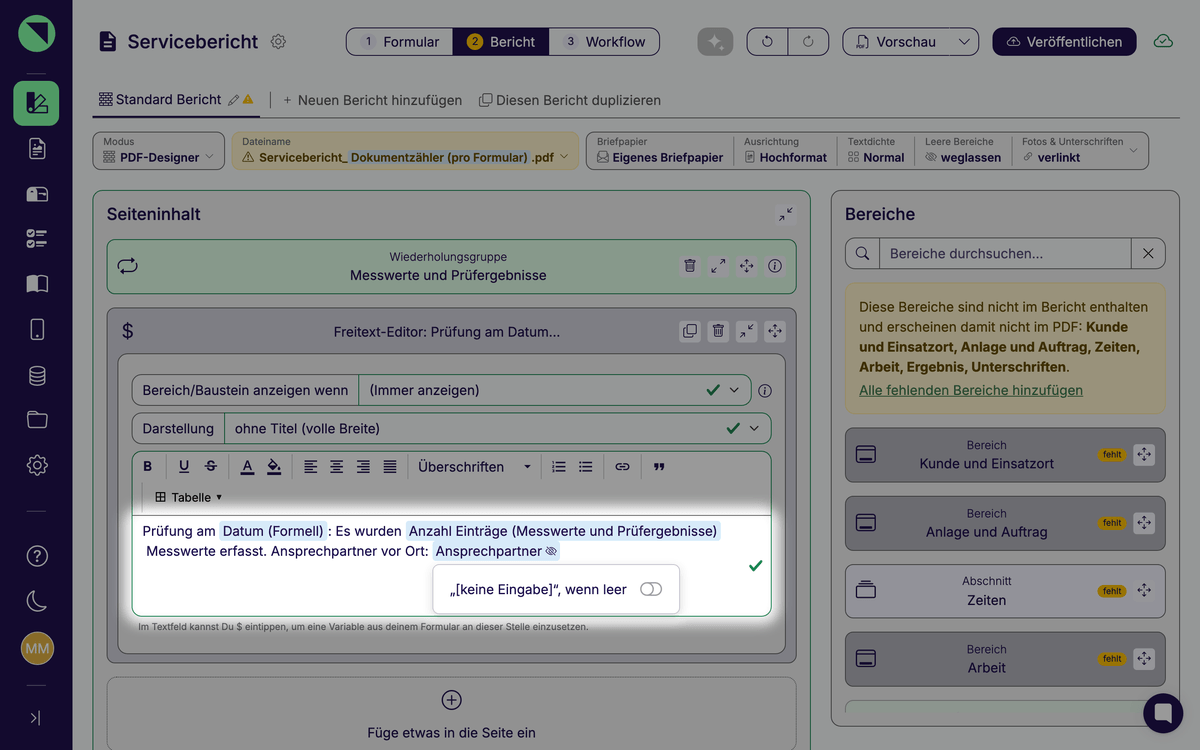This screenshot has height=750, width=1200.
Task: Center align text
Action: (x=337, y=466)
